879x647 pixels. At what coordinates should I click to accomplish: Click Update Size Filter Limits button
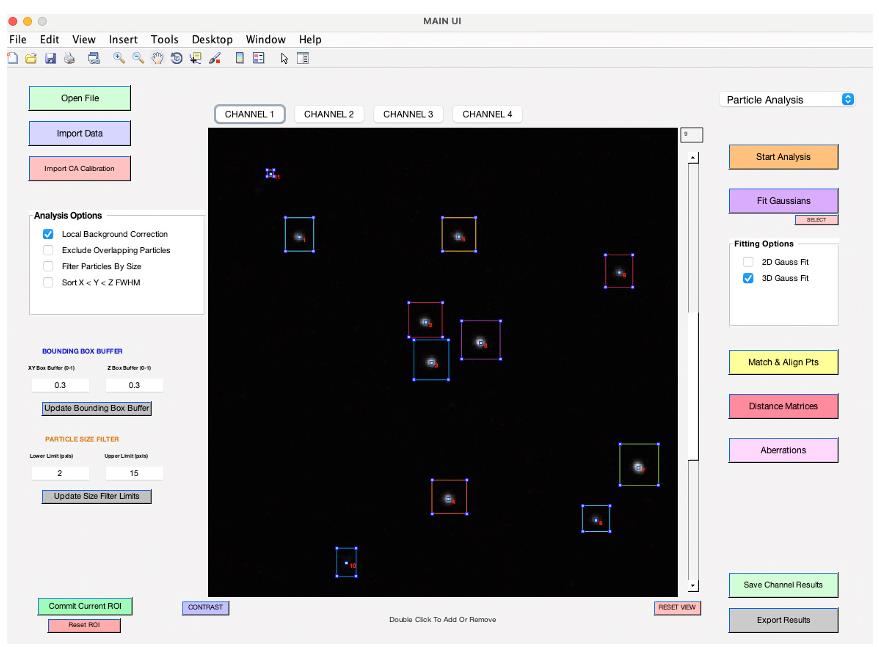pyautogui.click(x=97, y=496)
